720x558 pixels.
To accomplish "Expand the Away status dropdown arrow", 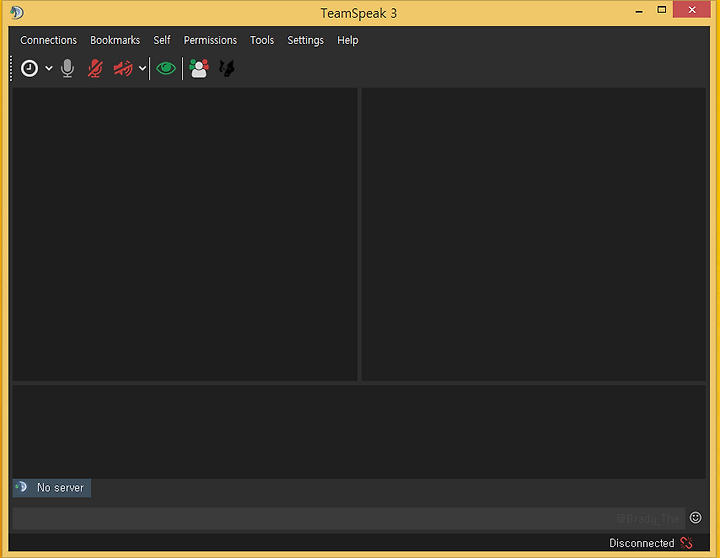I will click(49, 68).
